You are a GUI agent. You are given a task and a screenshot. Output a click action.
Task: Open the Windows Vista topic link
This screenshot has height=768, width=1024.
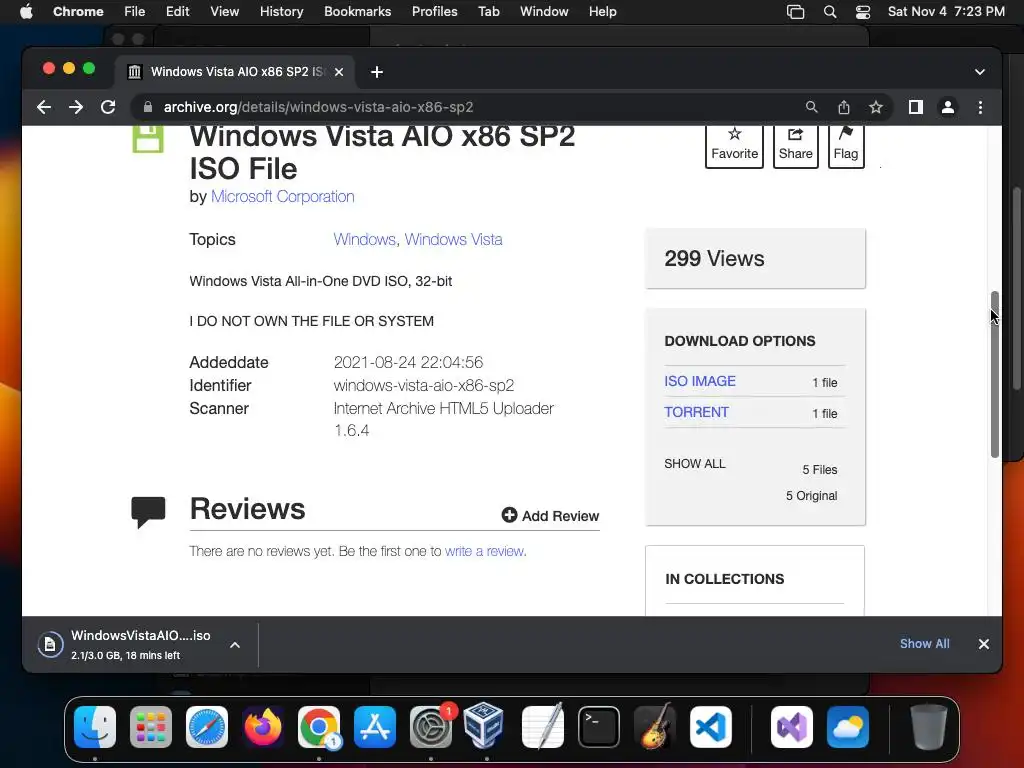[453, 240]
